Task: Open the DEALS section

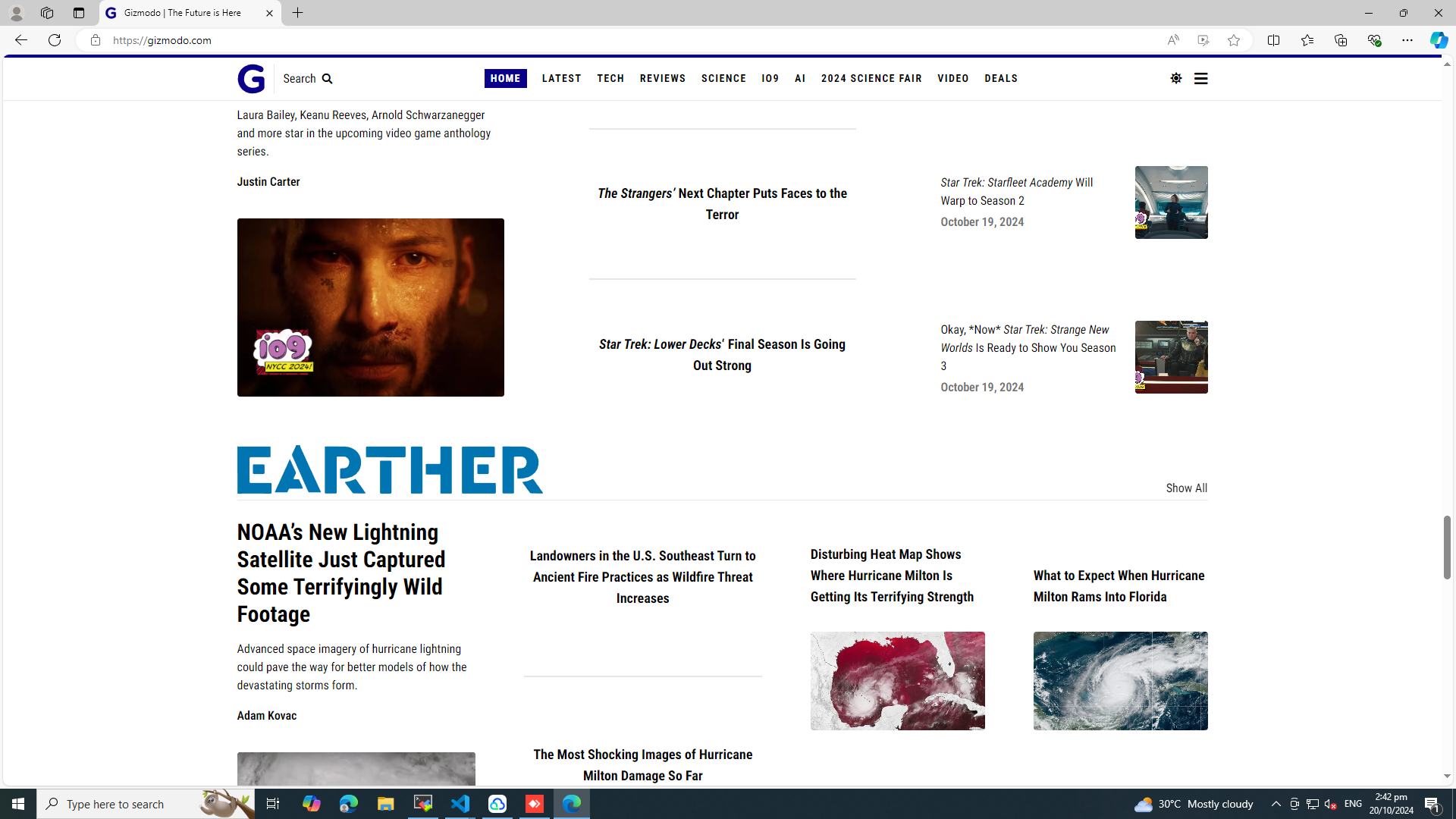Action: click(1001, 78)
